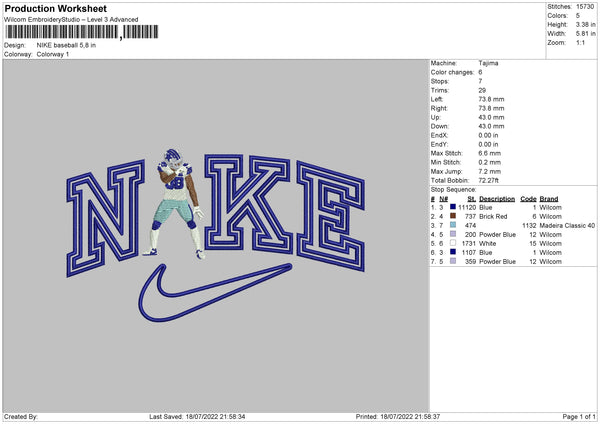Click the Production Worksheet title
The height and width of the screenshot is (424, 600).
click(56, 8)
